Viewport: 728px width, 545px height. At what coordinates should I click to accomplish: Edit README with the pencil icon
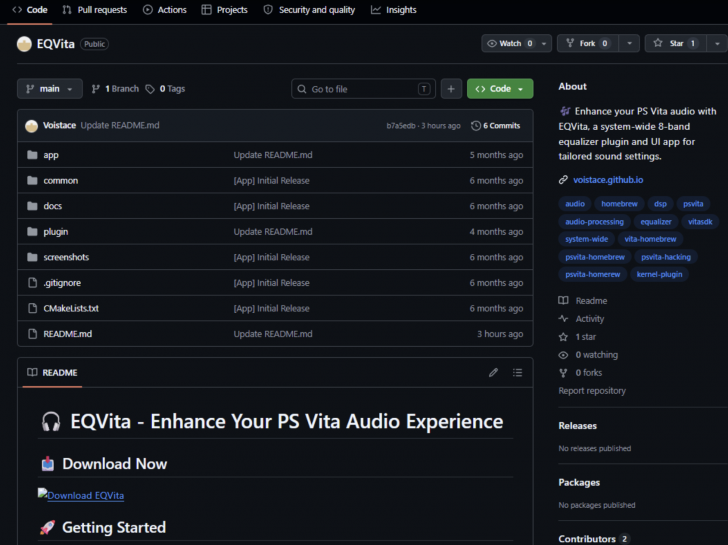coord(494,372)
